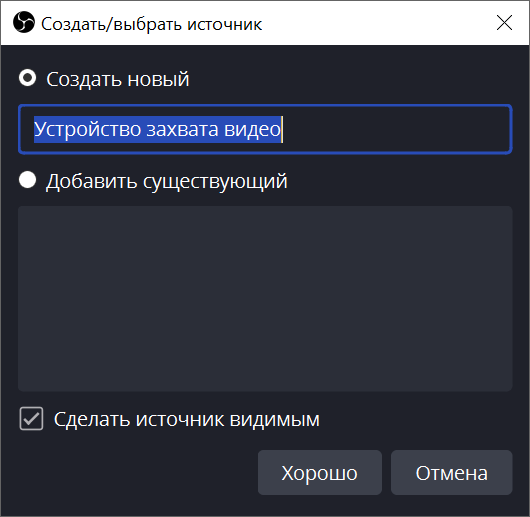Click the Создать/выбрать источник title text

tap(151, 24)
